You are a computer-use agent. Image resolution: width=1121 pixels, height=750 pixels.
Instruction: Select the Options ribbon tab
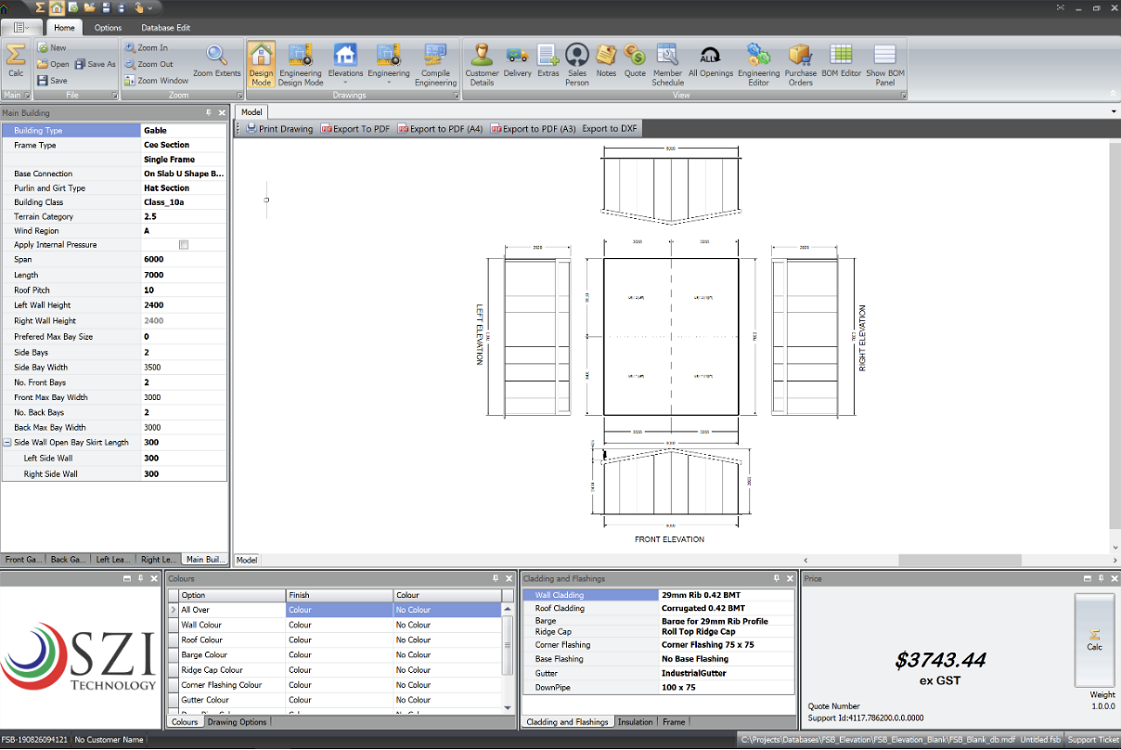(x=108, y=28)
